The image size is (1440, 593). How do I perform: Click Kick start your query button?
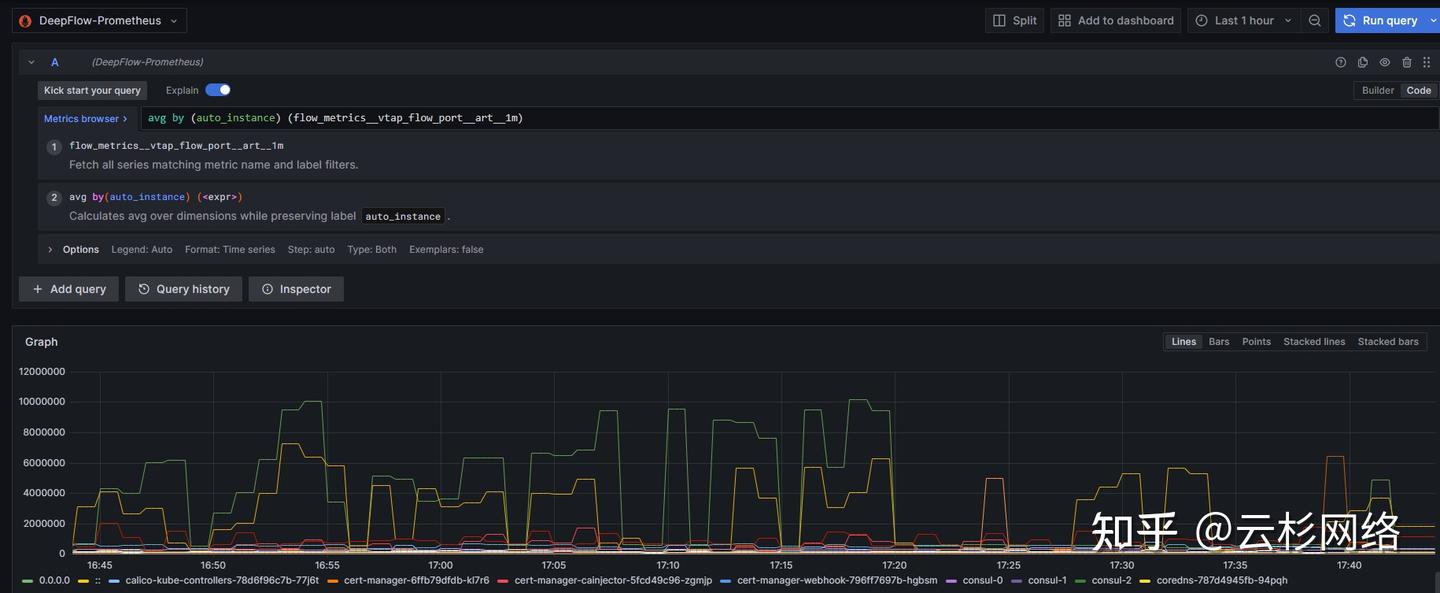tap(92, 90)
